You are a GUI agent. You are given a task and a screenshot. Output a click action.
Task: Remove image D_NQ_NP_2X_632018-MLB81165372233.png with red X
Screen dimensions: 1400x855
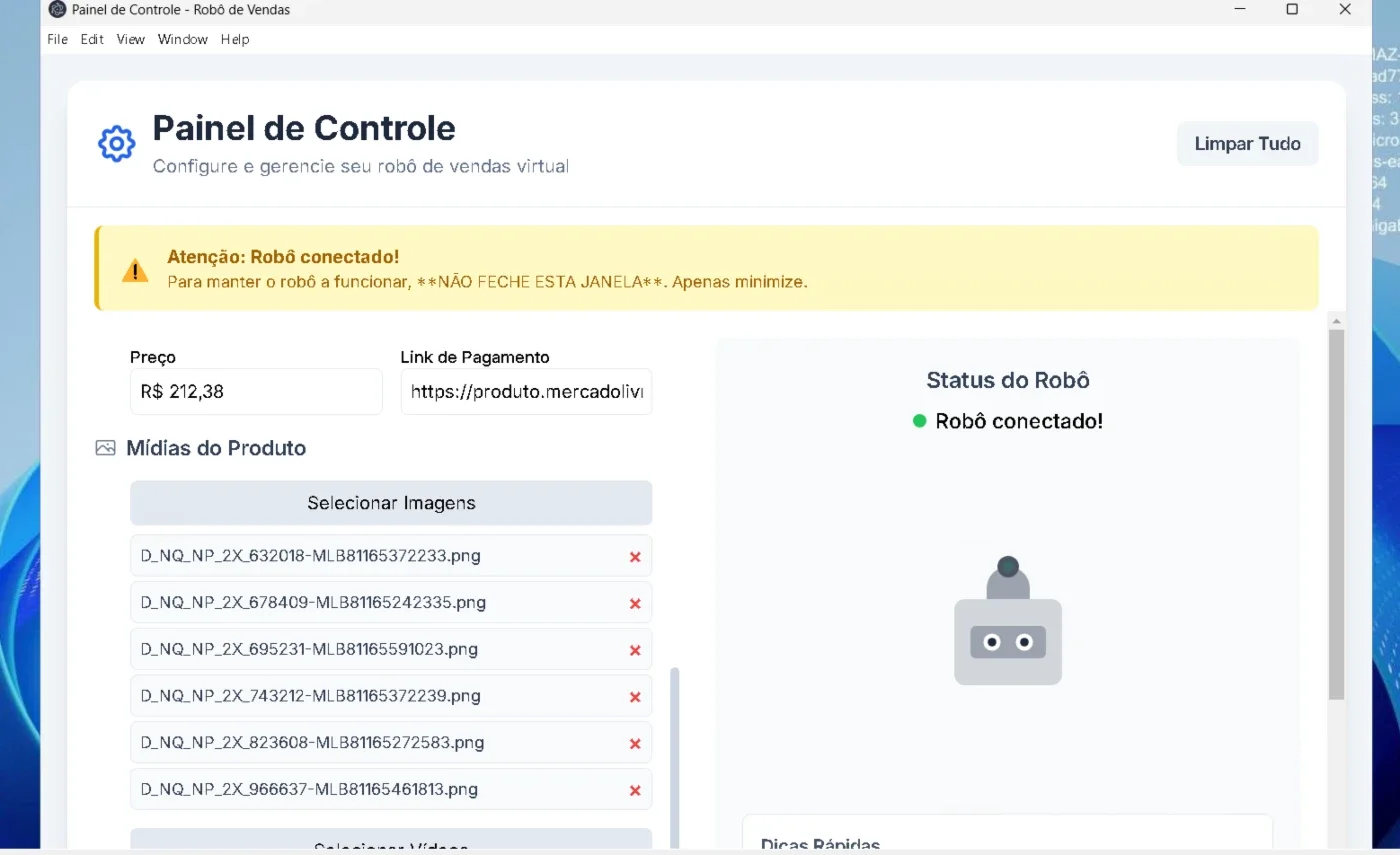635,557
